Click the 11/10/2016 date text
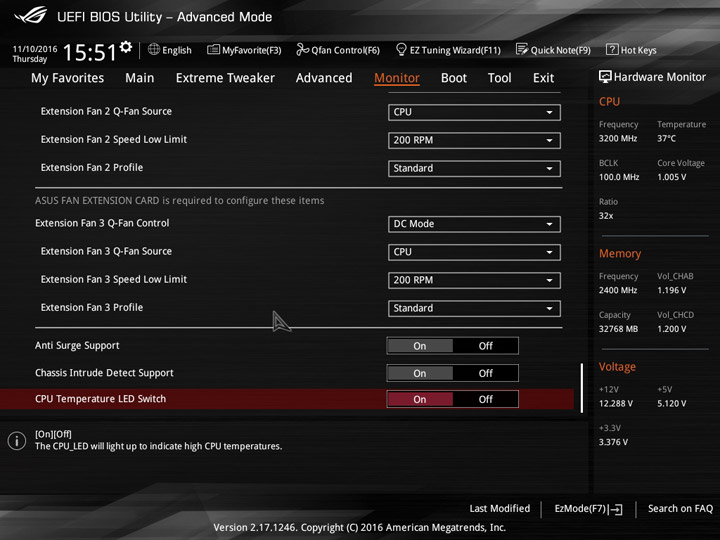Screen dimensions: 720x540 35,49
